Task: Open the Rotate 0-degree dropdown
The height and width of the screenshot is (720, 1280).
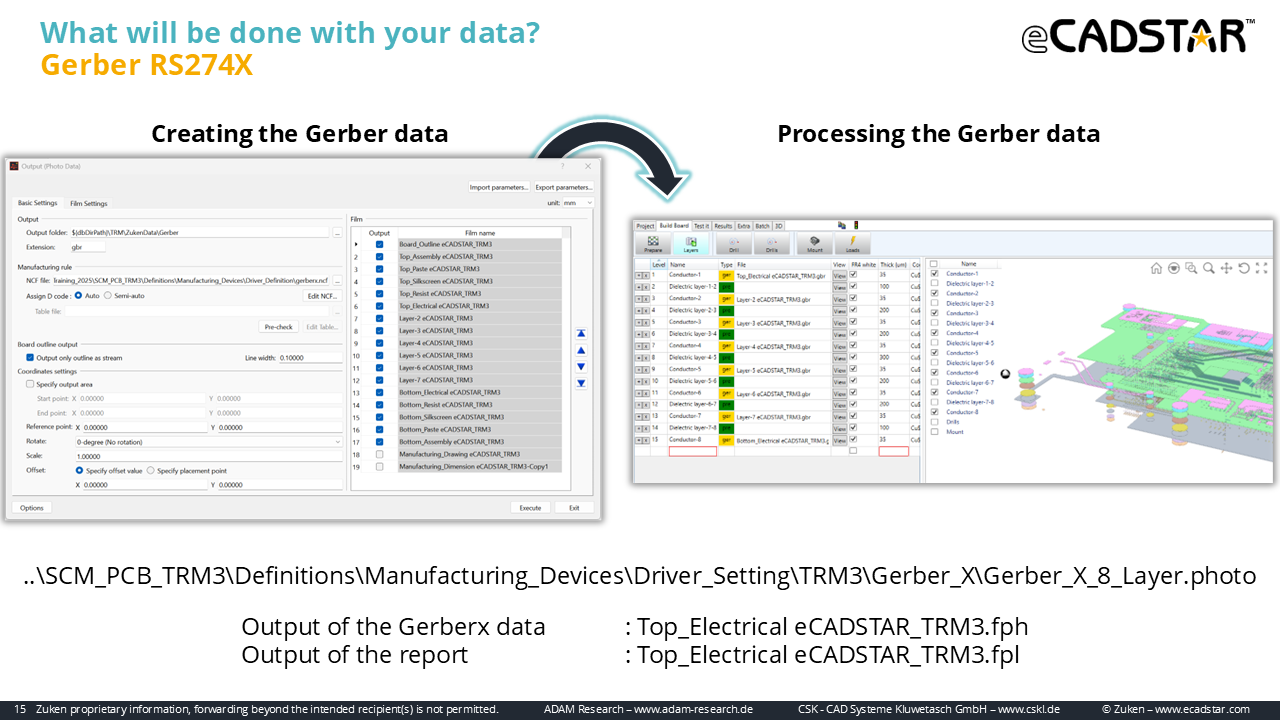Action: [x=208, y=441]
